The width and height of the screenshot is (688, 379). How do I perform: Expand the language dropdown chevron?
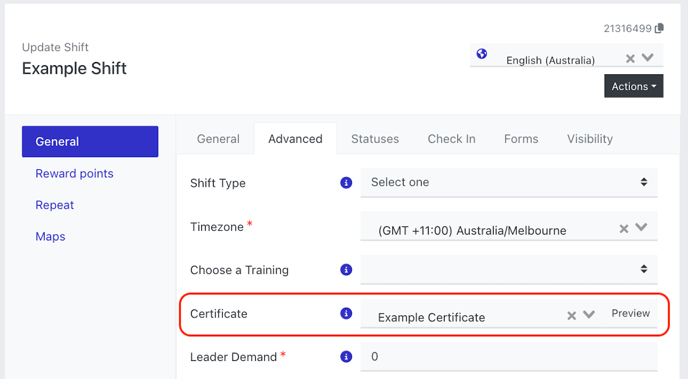(648, 57)
